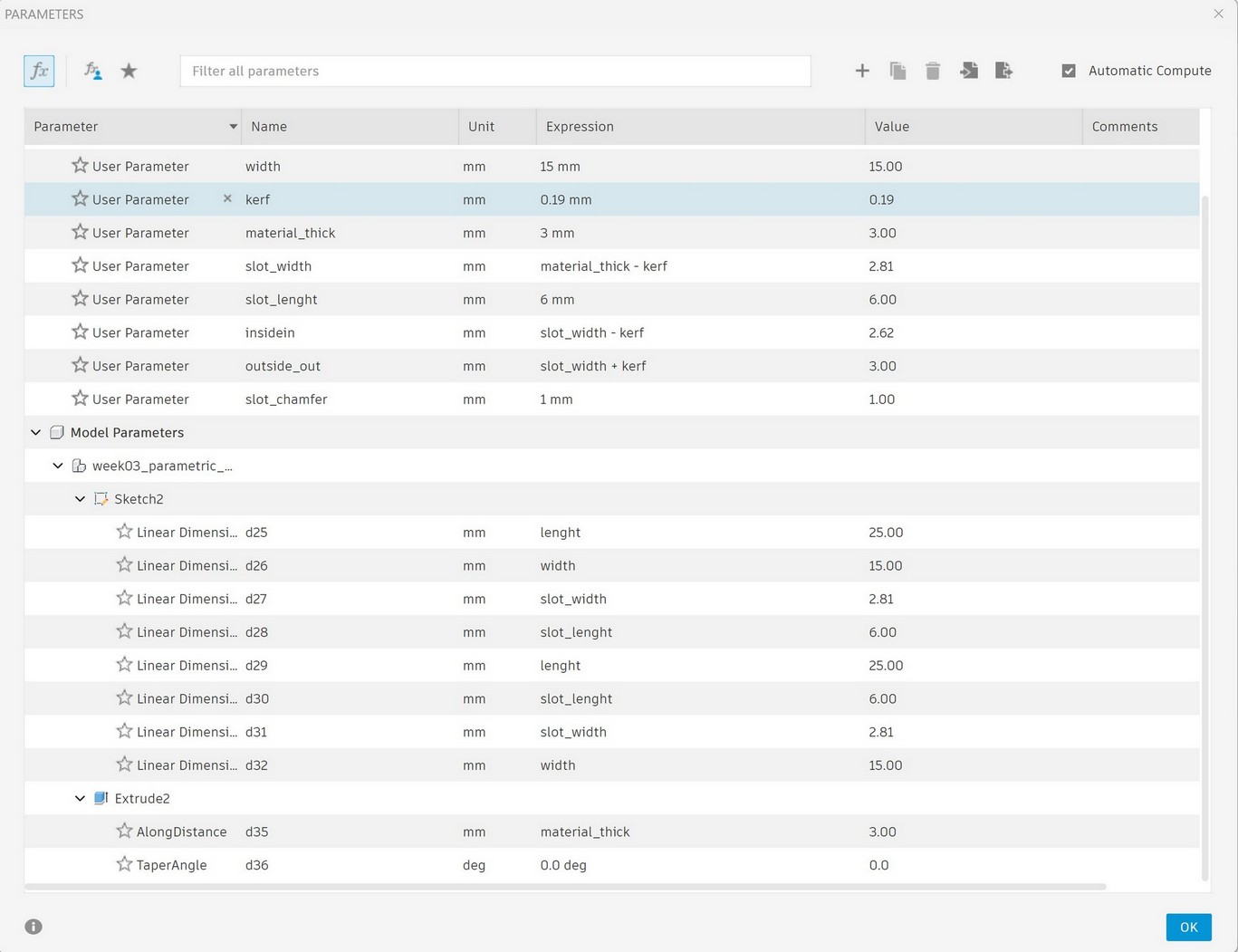
Task: Disable the Automatic Compute checkbox
Action: pyautogui.click(x=1069, y=71)
